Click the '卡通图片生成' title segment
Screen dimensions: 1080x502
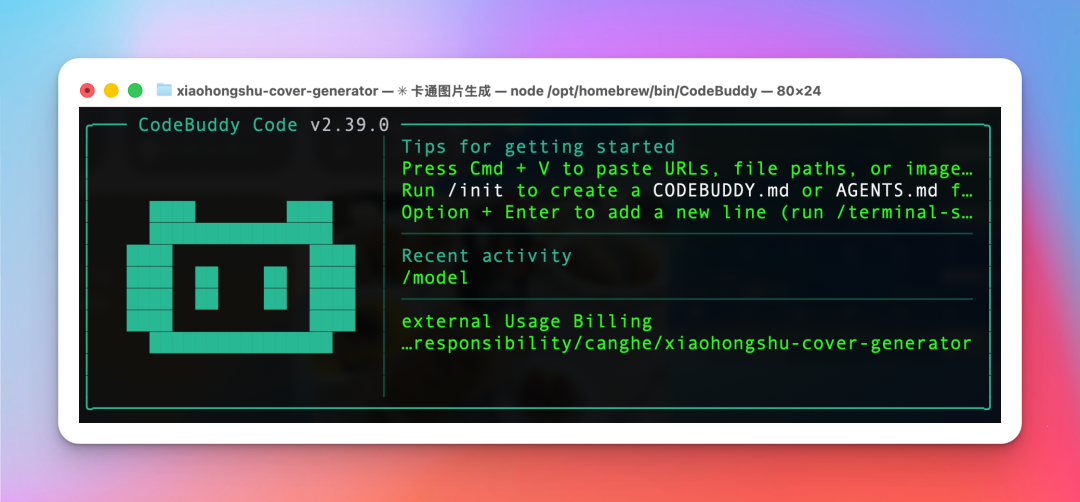450,91
